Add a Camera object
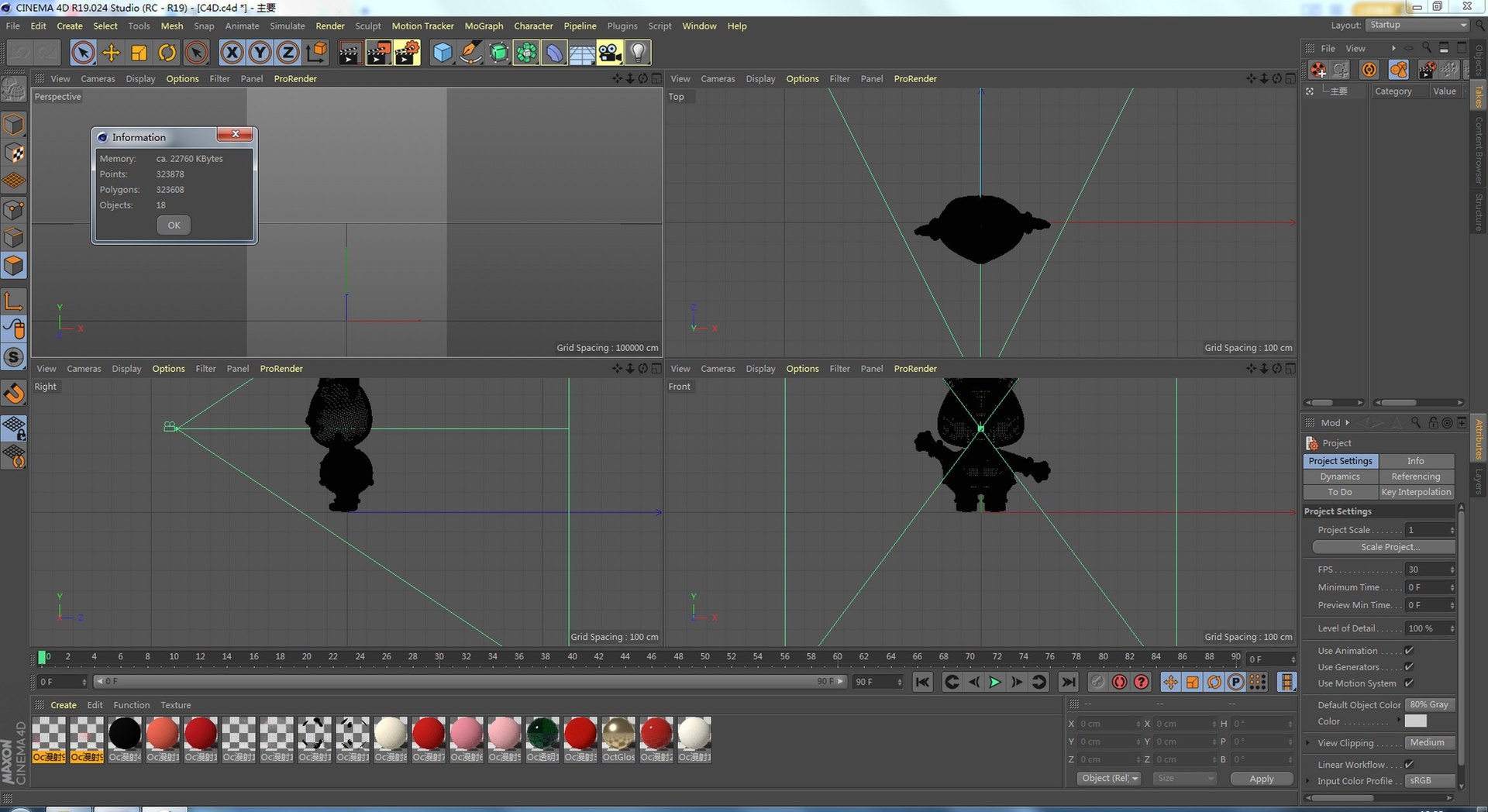1488x812 pixels. pyautogui.click(x=610, y=53)
